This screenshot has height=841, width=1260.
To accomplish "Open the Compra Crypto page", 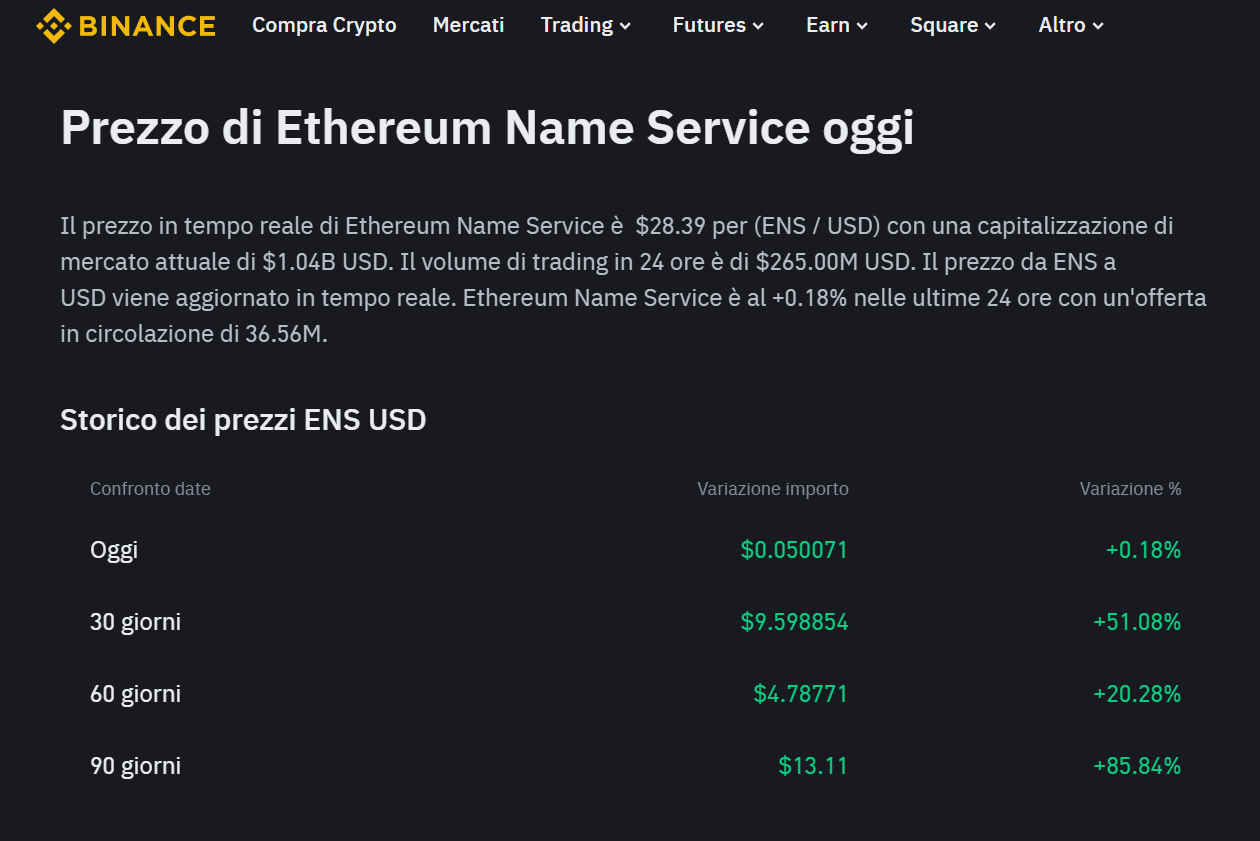I will (324, 25).
